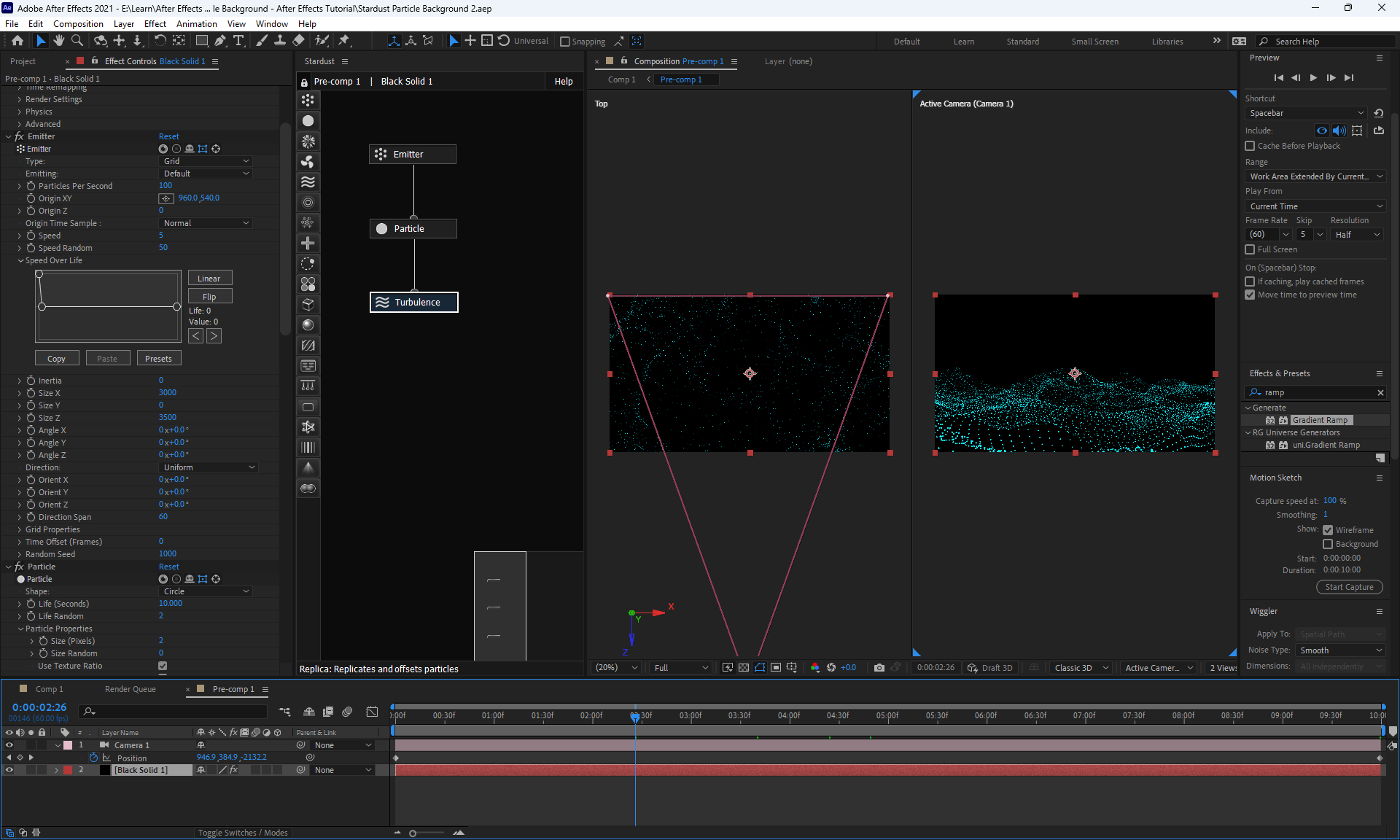Viewport: 1400px width, 840px height.
Task: Open the Resolution dropdown set to Half
Action: tap(1356, 235)
